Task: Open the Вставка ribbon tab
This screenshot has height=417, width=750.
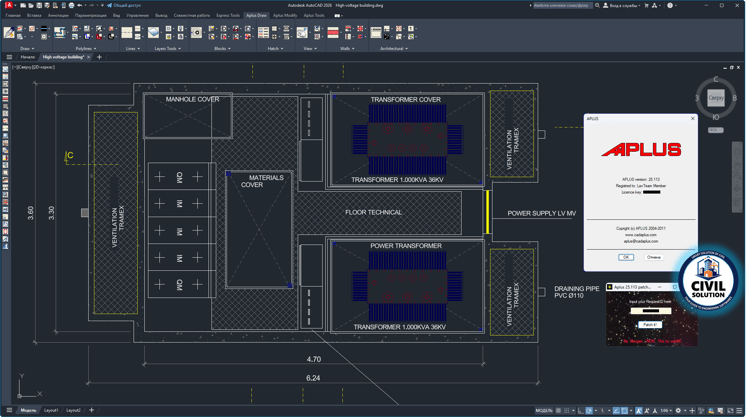Action: point(34,15)
